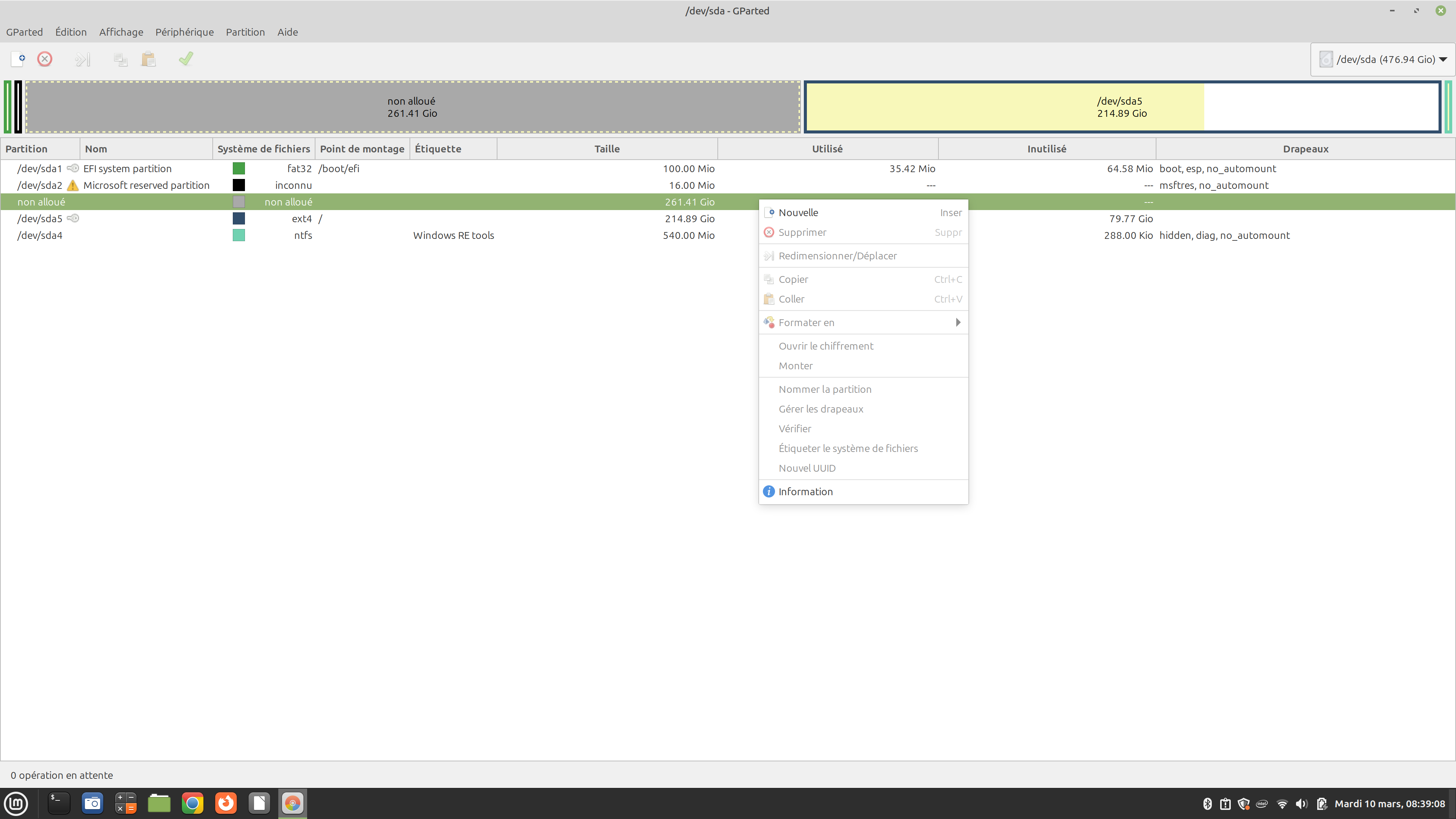Click the new partition toolbar icon

click(x=18, y=59)
